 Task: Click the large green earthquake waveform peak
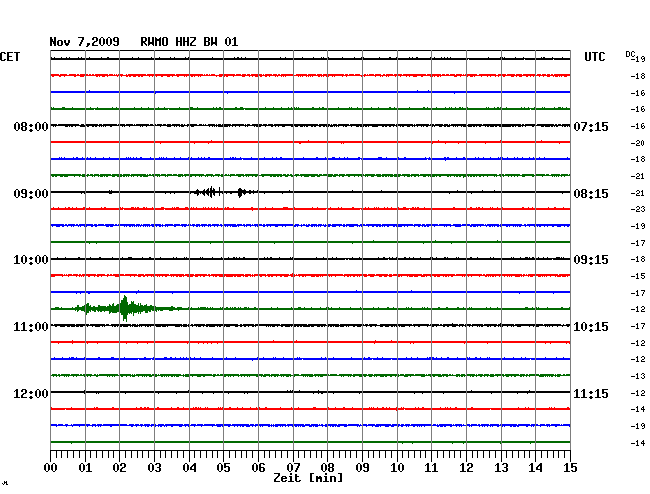(125, 308)
